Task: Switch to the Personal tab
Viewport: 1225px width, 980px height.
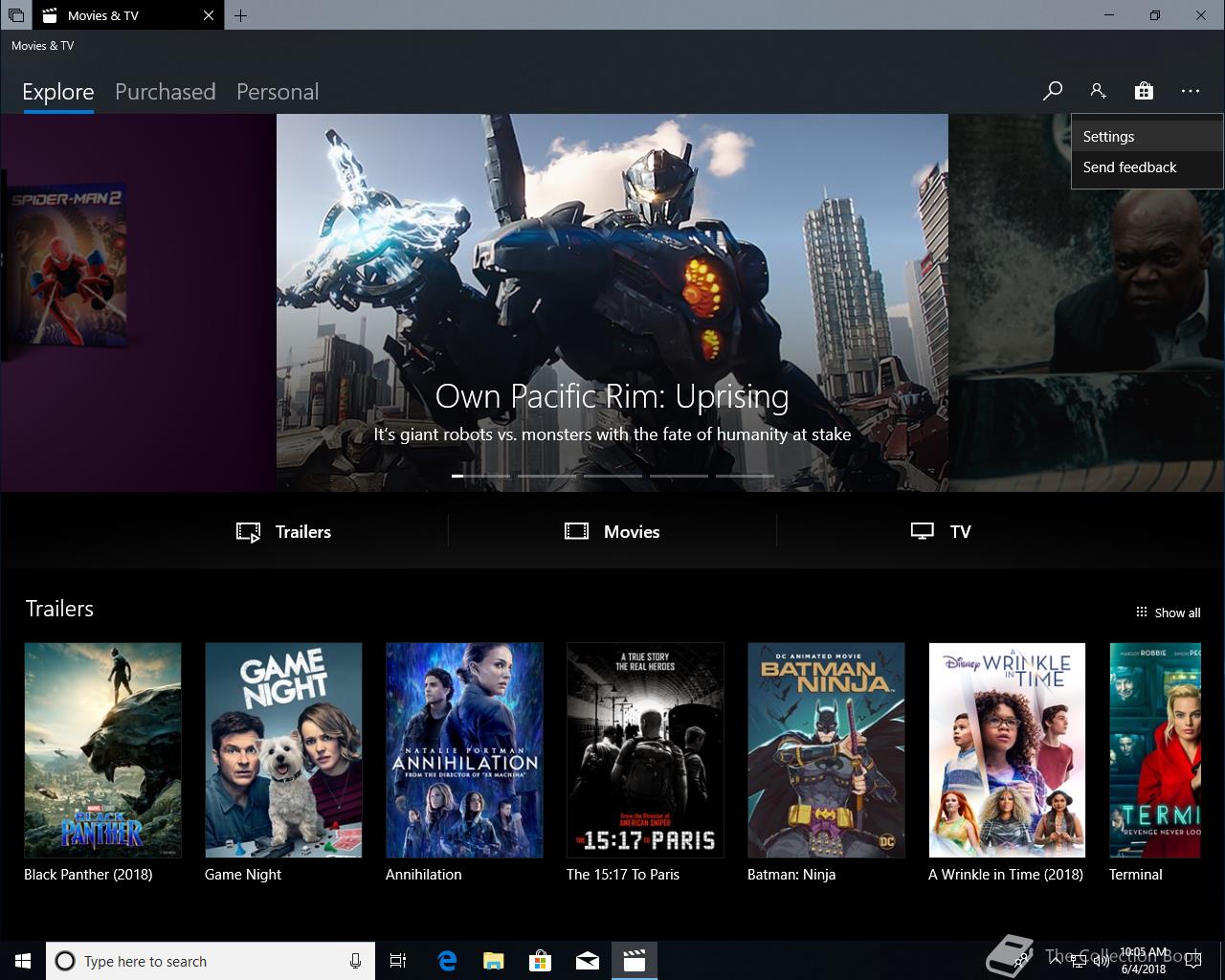Action: (x=278, y=92)
